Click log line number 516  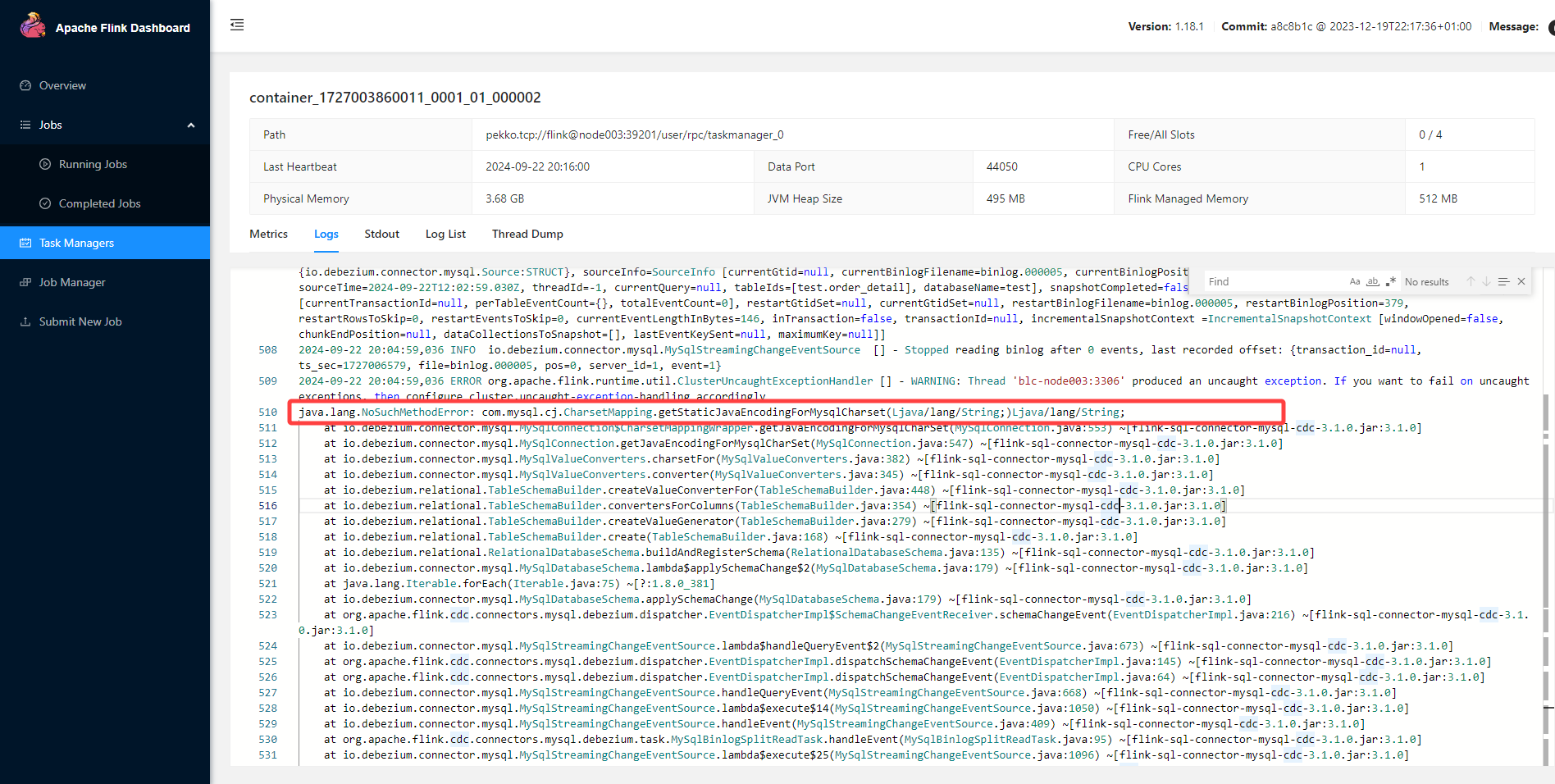click(x=268, y=506)
